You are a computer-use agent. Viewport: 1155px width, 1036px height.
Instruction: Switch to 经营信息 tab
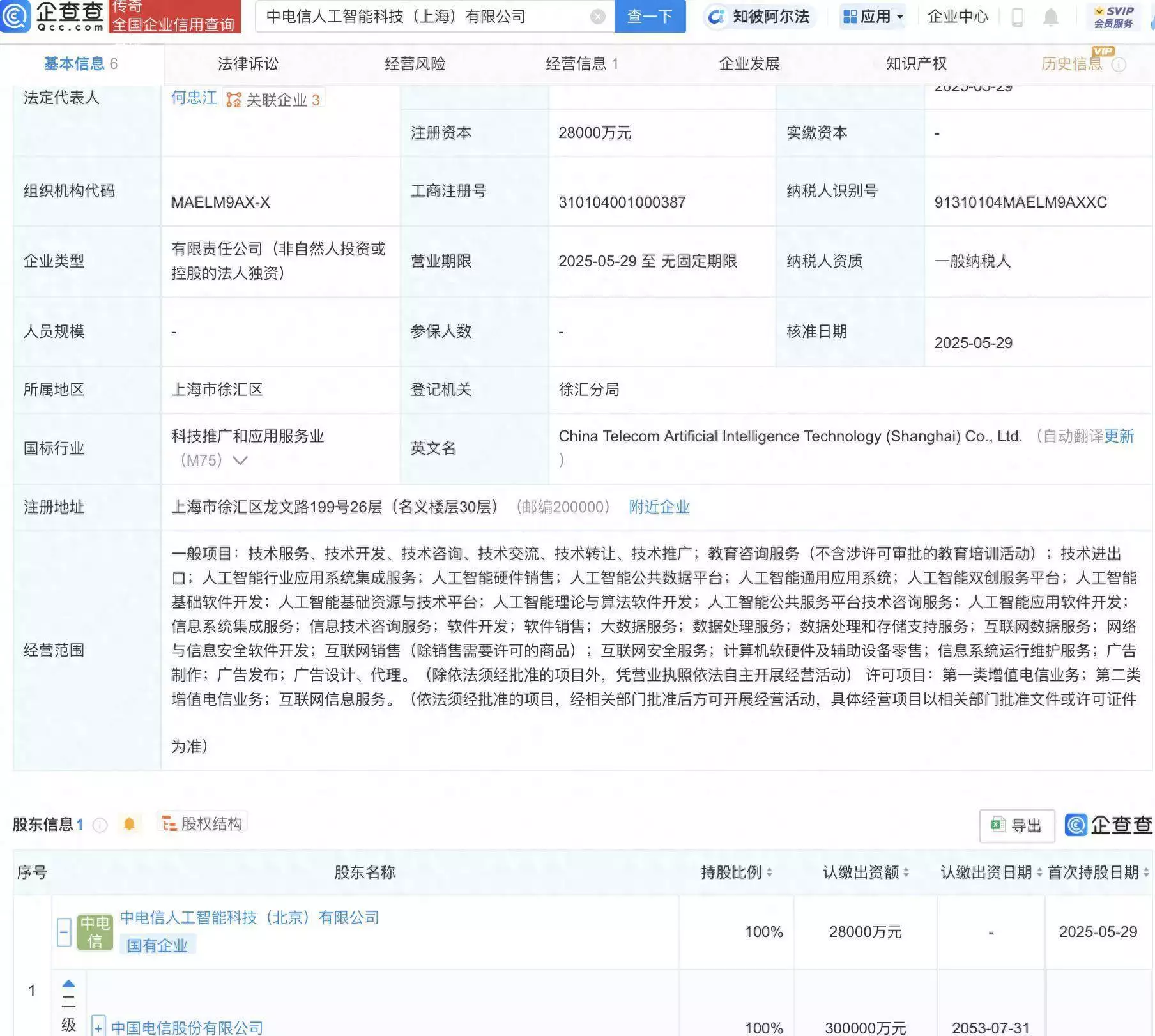pos(582,64)
